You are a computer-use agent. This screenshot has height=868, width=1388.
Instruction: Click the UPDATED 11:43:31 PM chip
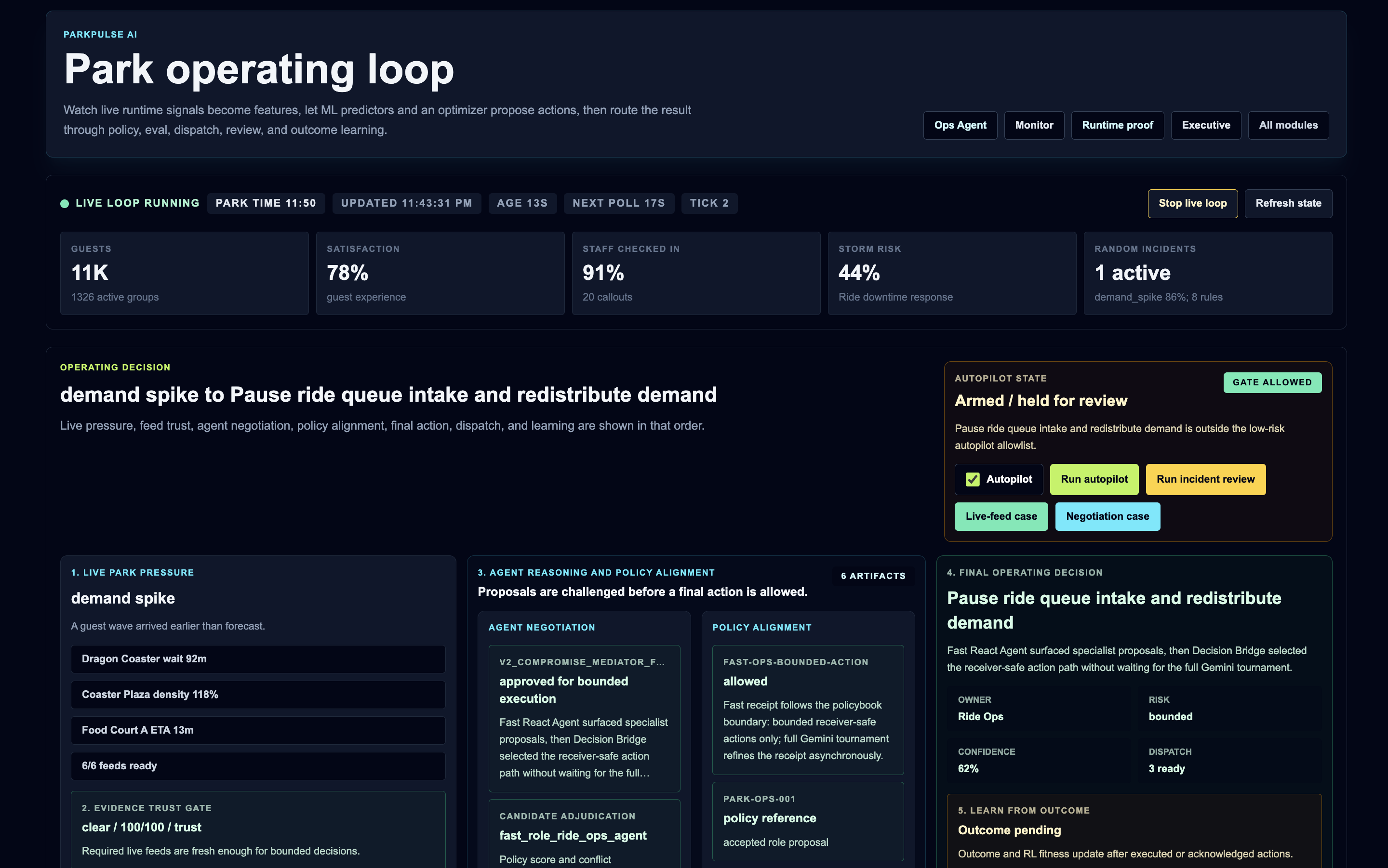(407, 203)
